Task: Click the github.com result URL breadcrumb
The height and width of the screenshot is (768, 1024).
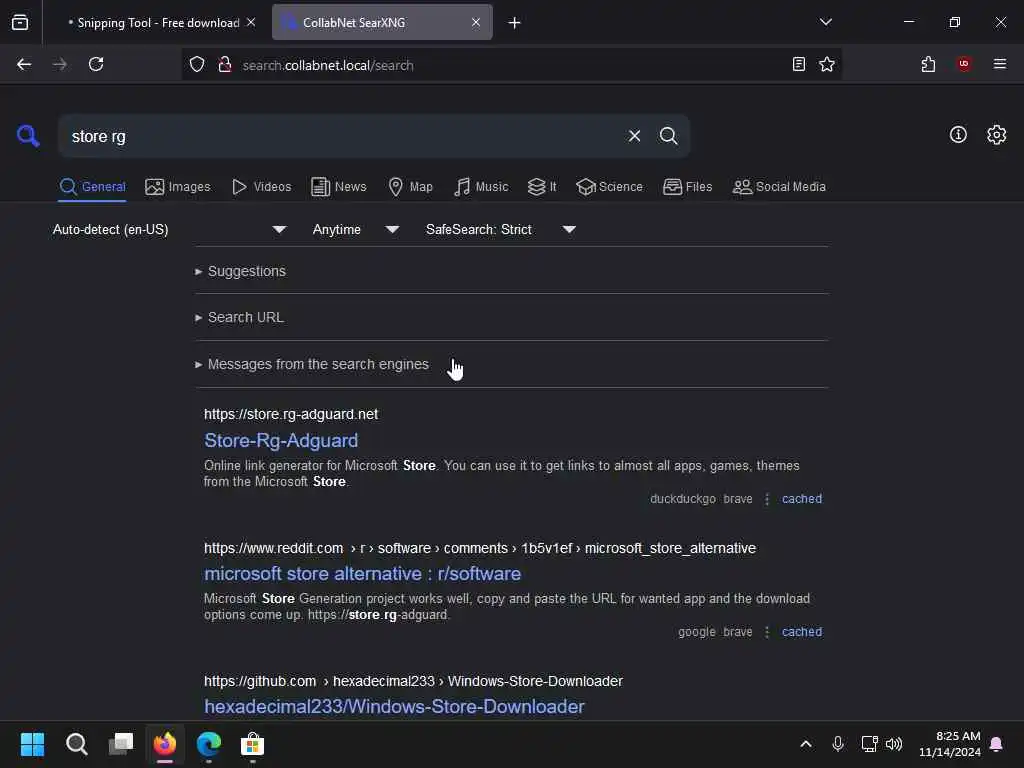Action: click(413, 681)
